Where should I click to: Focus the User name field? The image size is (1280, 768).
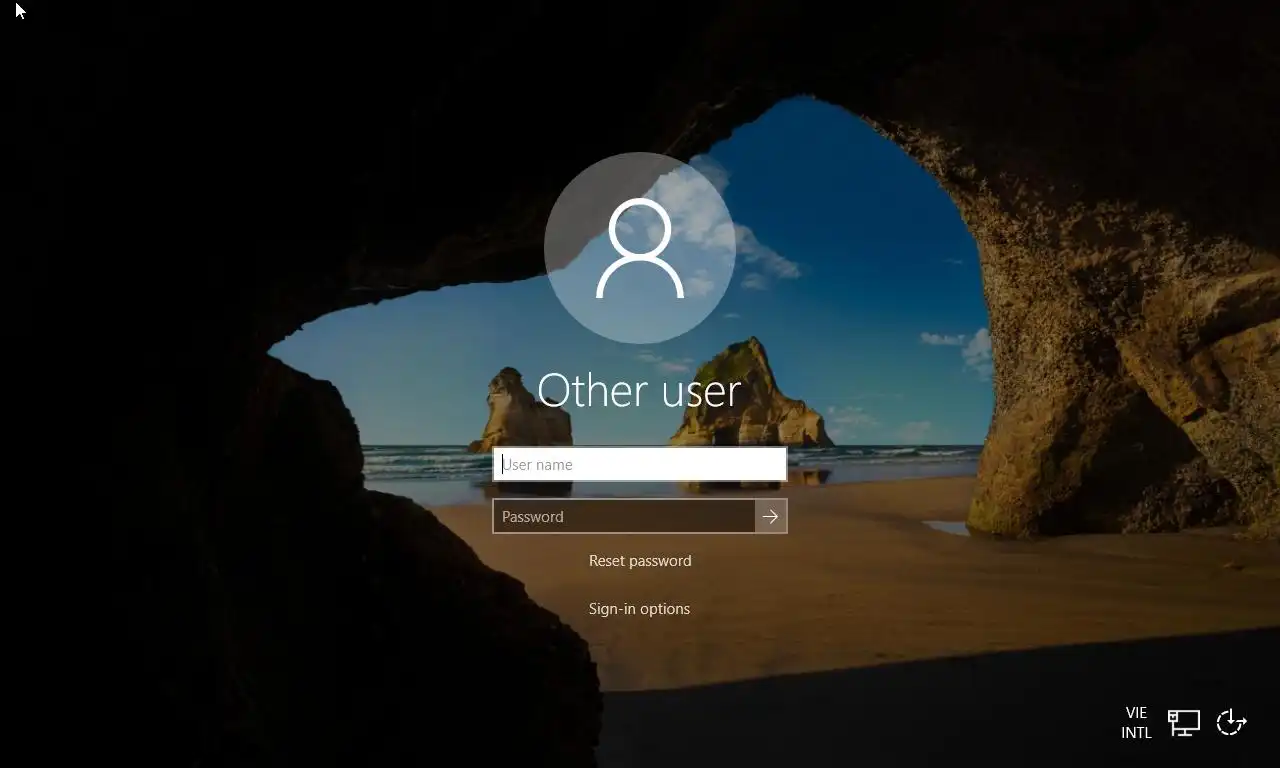pos(640,464)
